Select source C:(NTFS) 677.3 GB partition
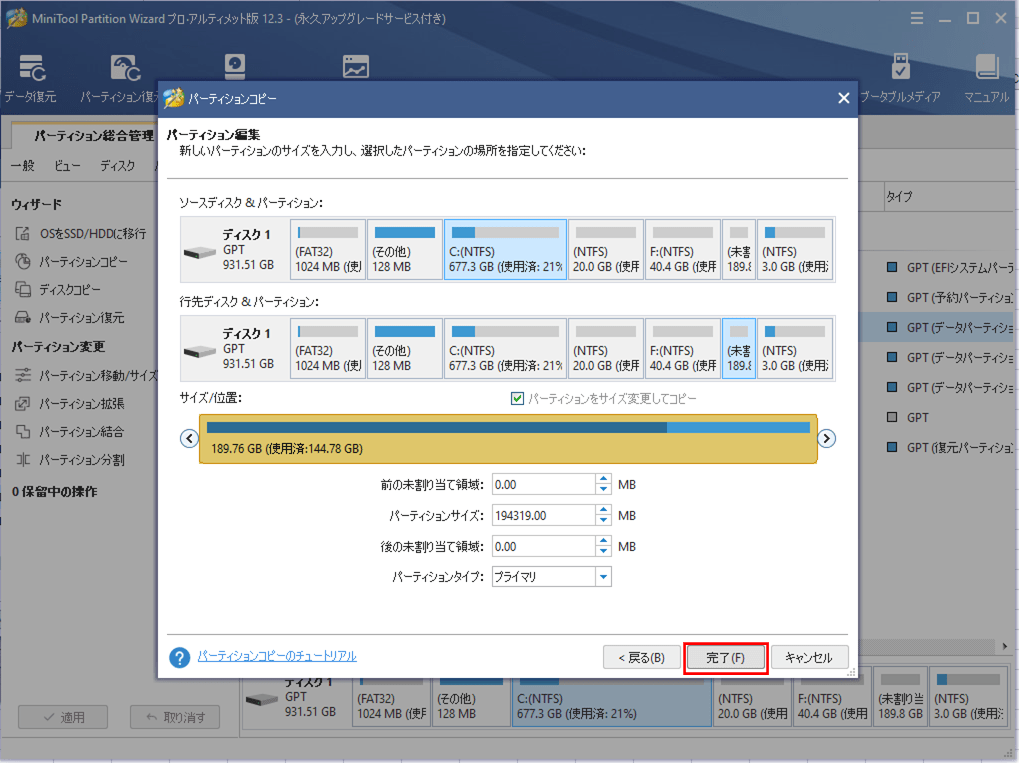The image size is (1019, 763). click(x=505, y=250)
